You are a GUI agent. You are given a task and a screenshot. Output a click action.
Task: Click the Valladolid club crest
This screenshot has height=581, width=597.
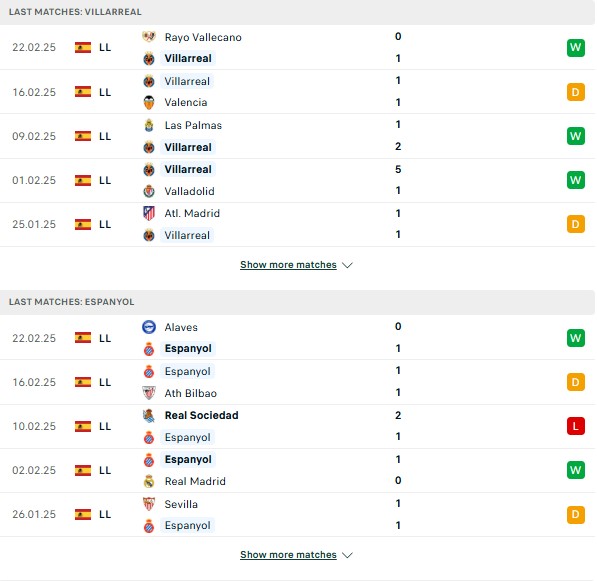click(x=149, y=191)
